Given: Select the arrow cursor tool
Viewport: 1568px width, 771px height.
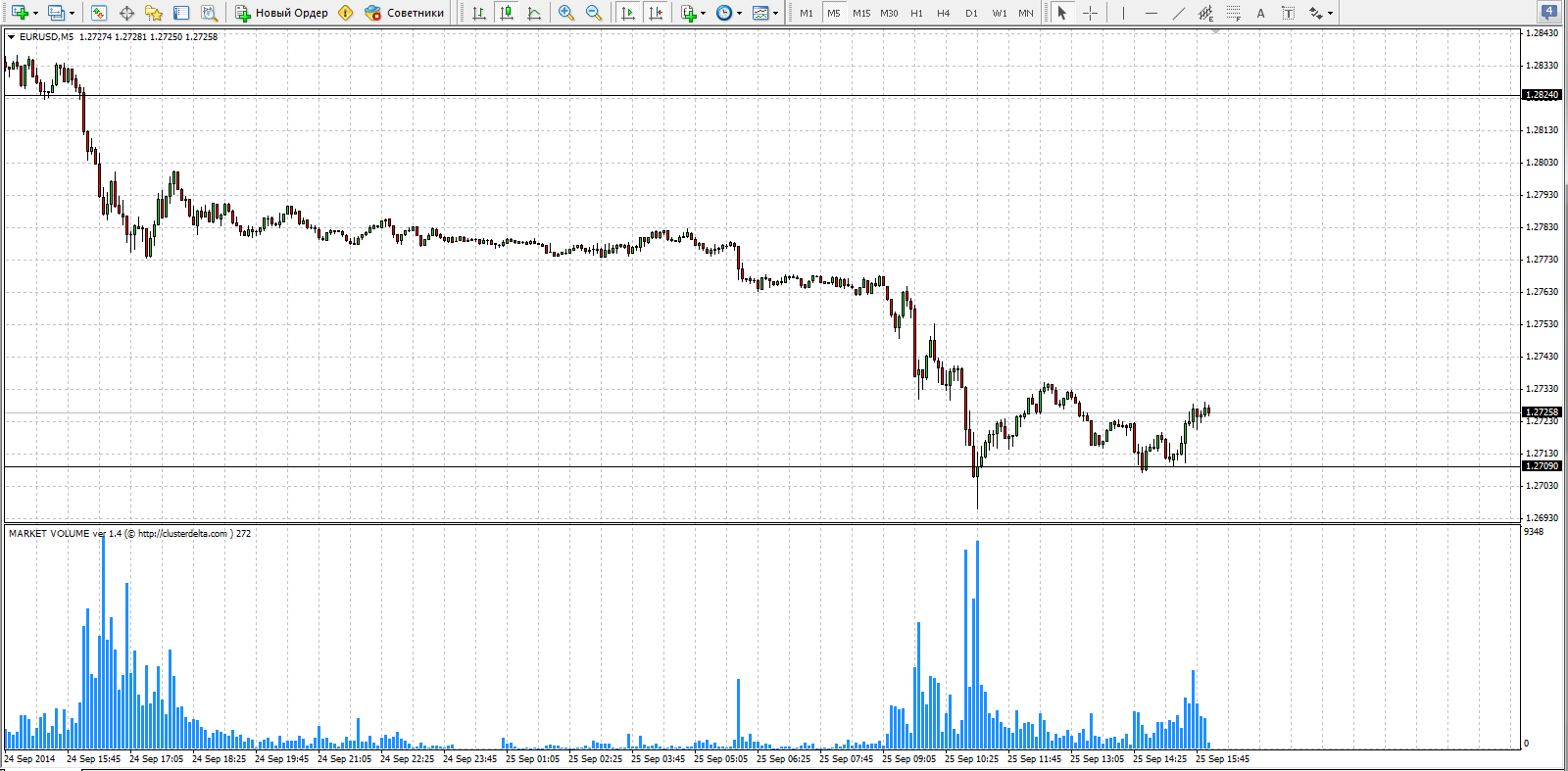Looking at the screenshot, I should [x=1062, y=13].
